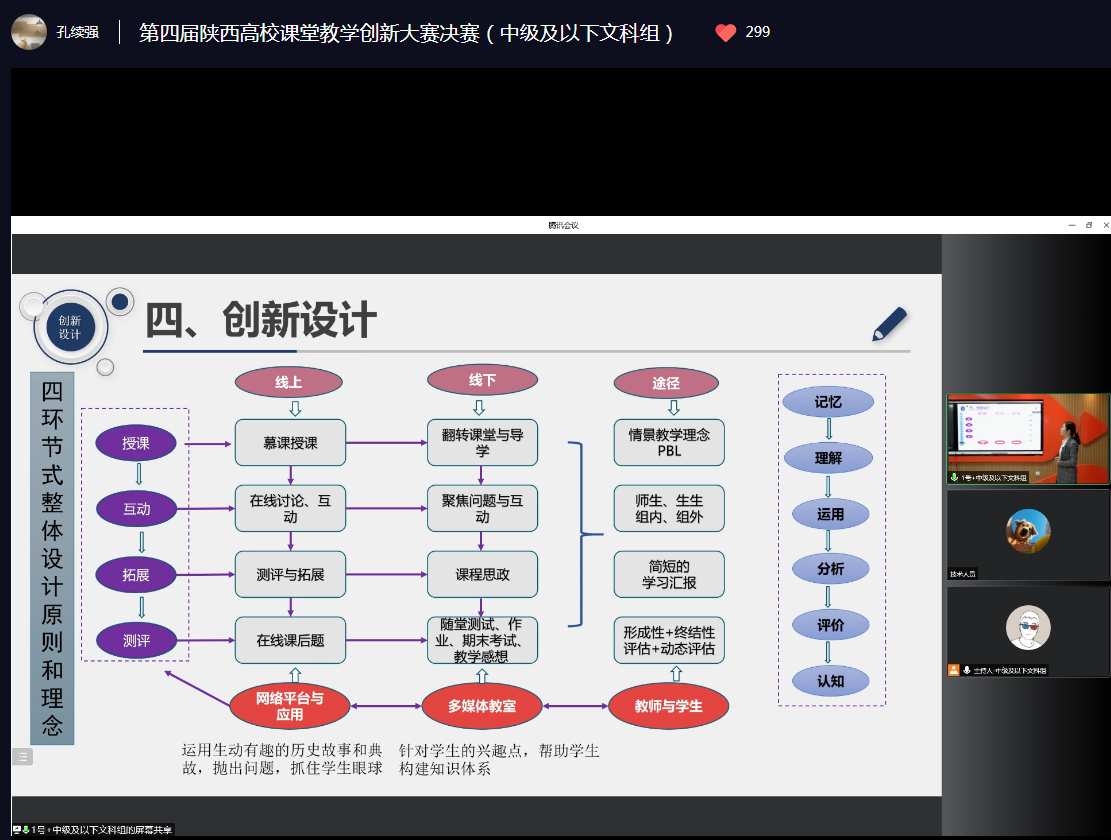Click the 途径 oval label
This screenshot has height=840, width=1111.
(x=666, y=383)
